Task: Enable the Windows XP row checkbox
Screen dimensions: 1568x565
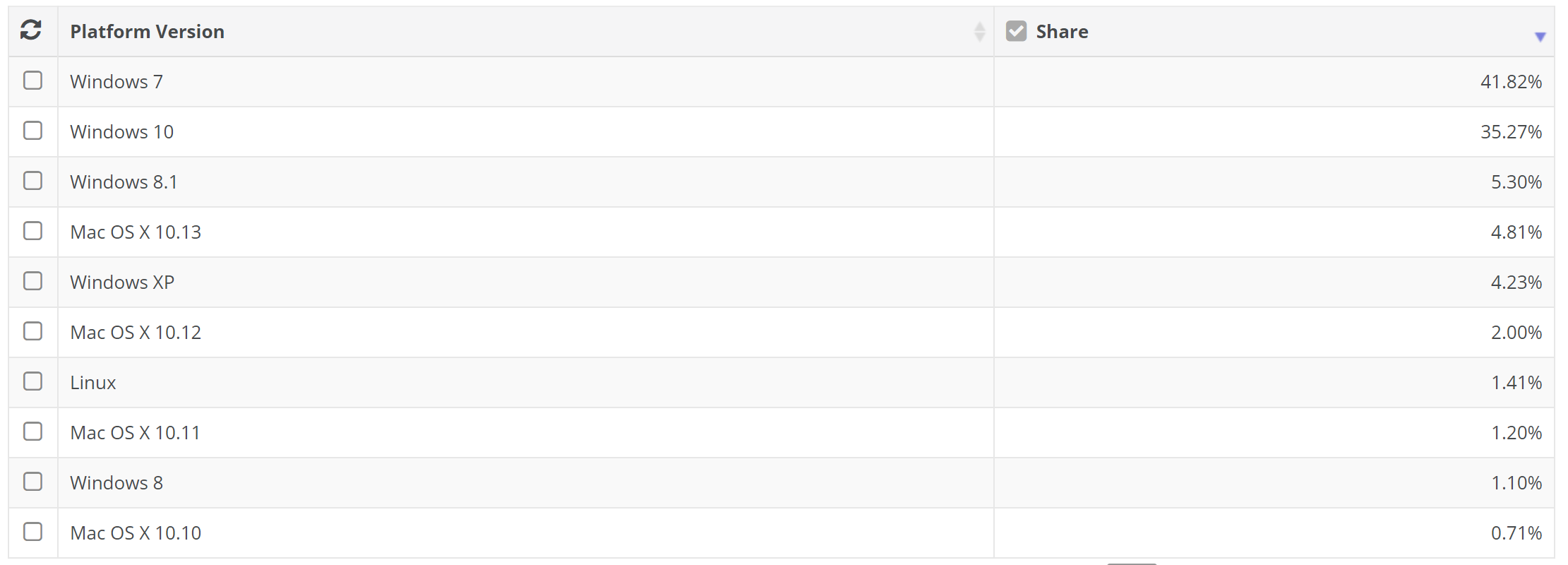Action: [x=32, y=281]
